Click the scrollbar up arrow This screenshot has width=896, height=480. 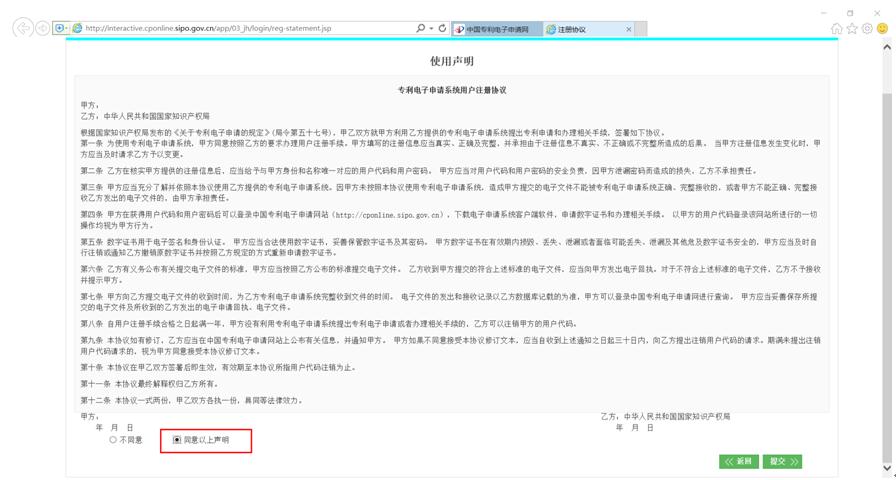(x=887, y=47)
